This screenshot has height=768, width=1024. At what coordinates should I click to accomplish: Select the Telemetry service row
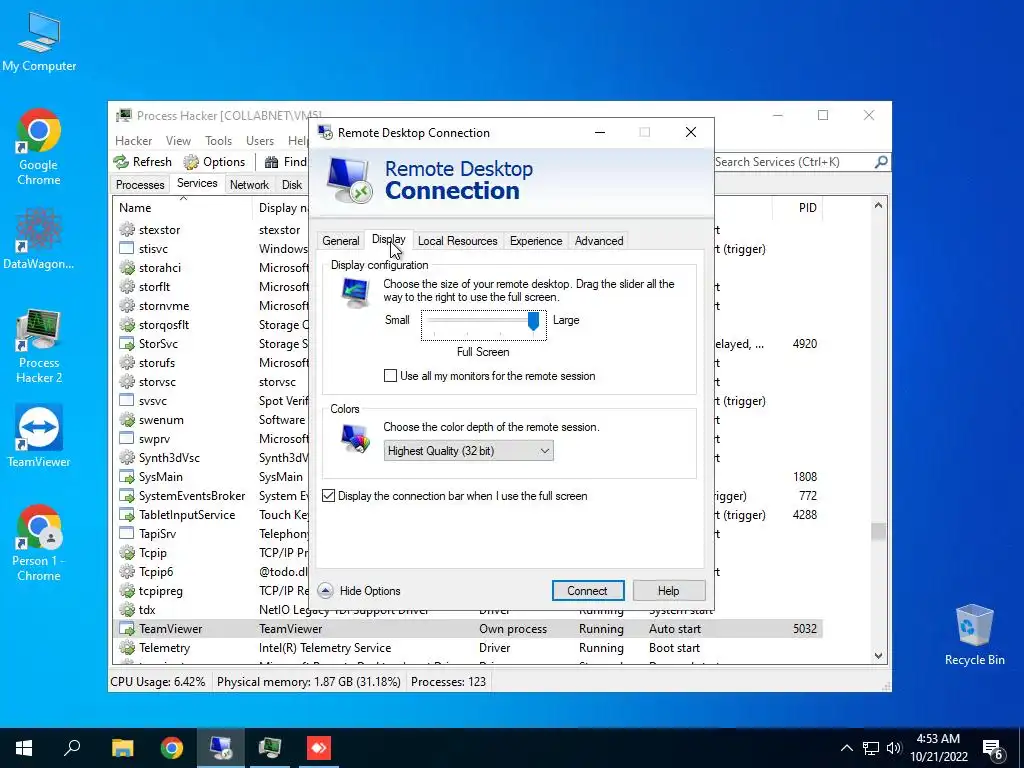467,648
